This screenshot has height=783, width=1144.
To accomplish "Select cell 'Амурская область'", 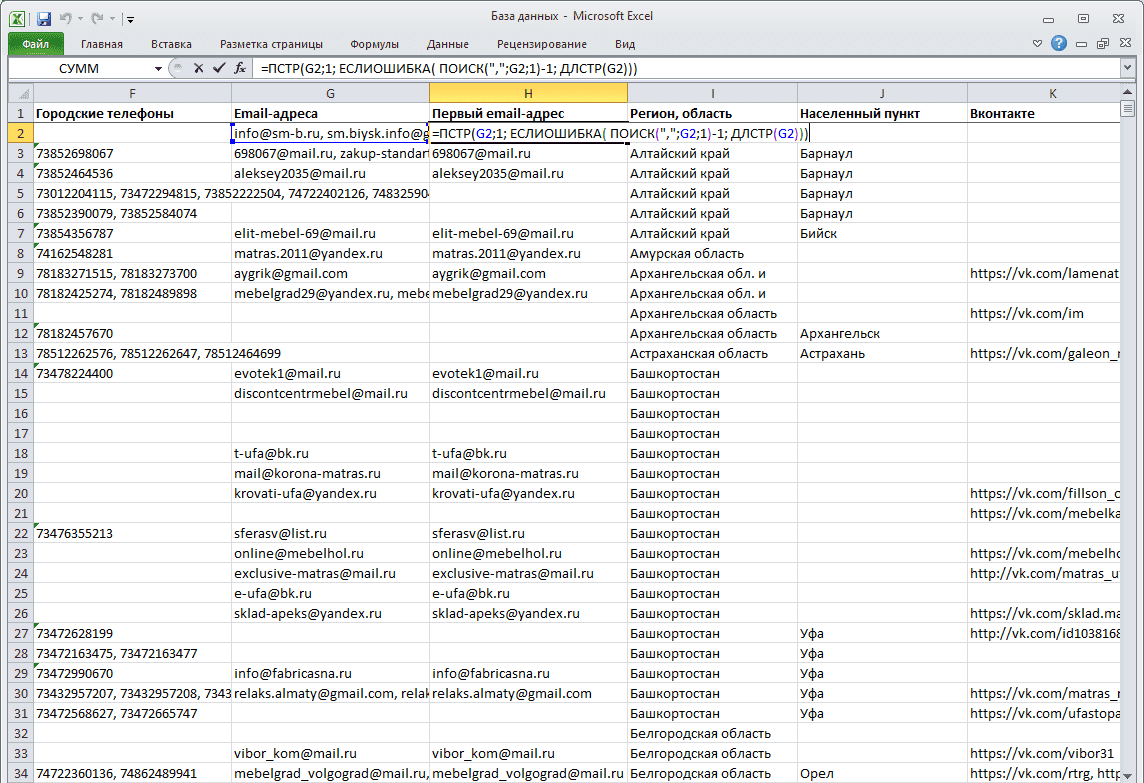I will pyautogui.click(x=712, y=254).
